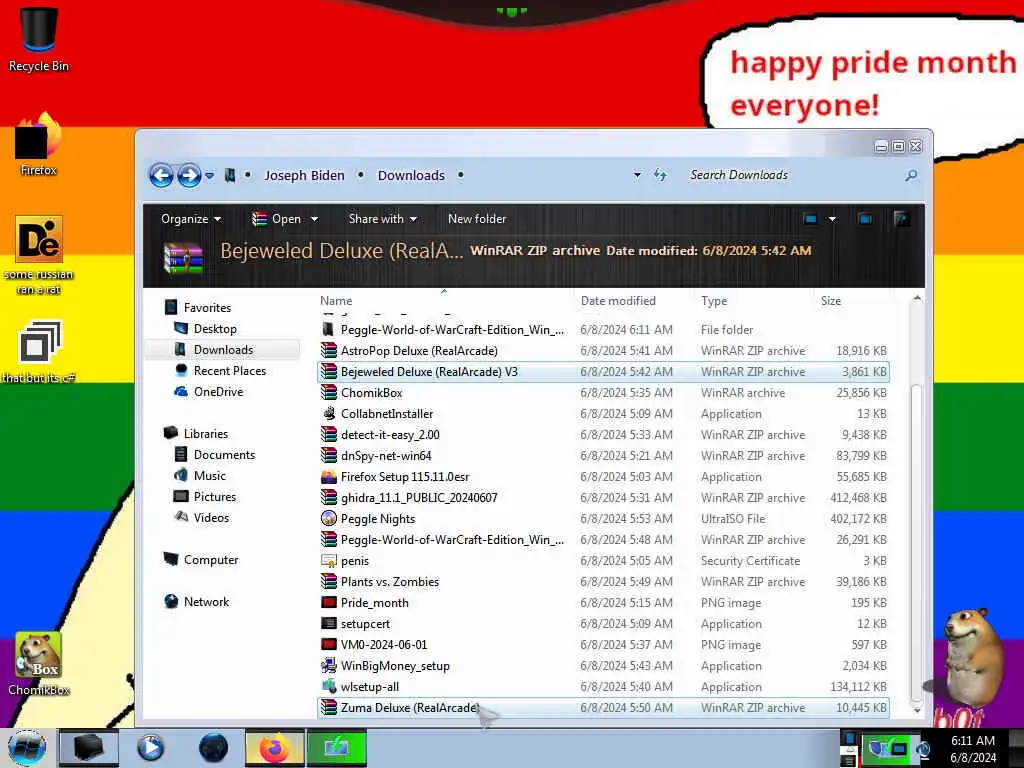Click the Pride_month PNG image icon

point(328,603)
